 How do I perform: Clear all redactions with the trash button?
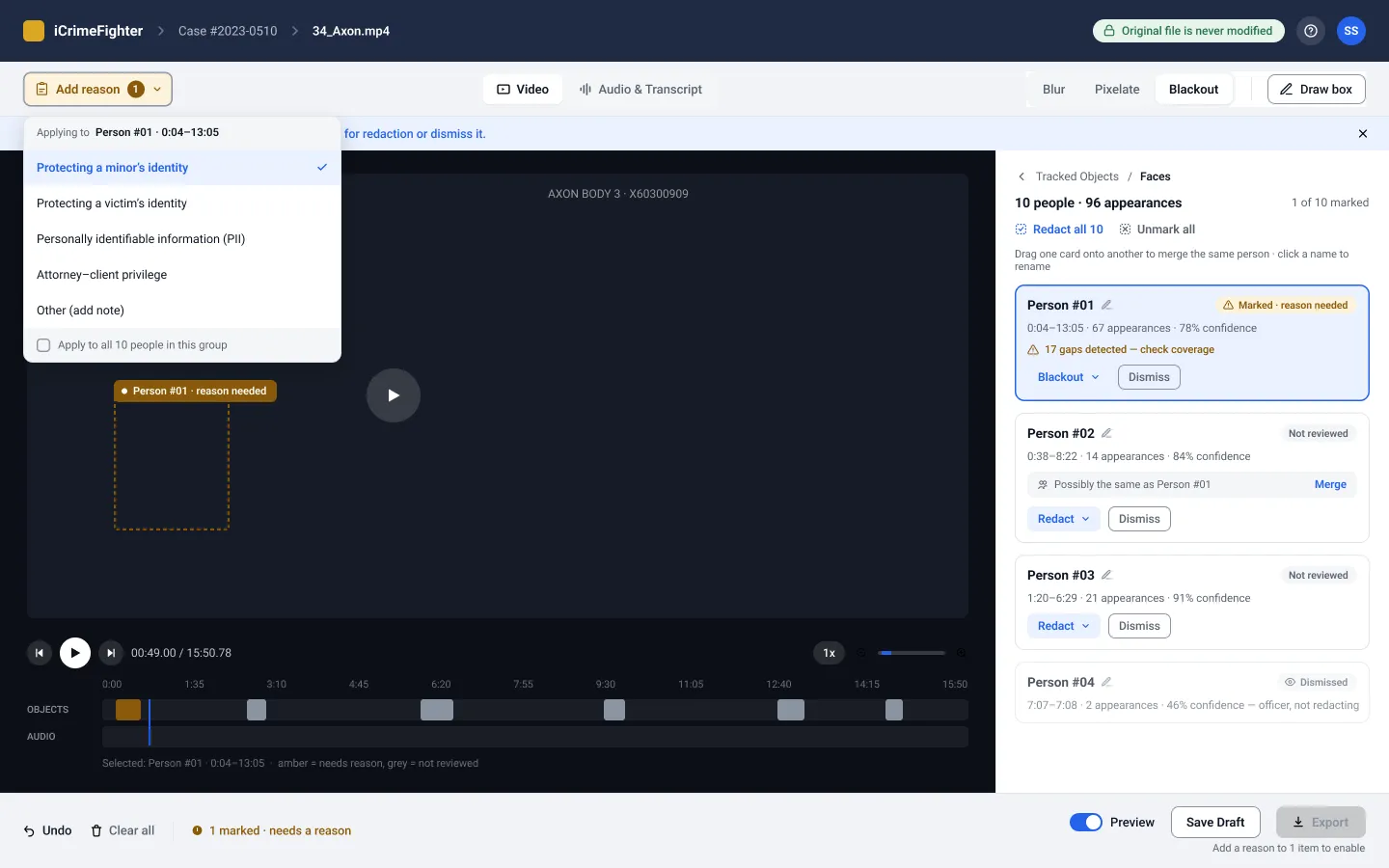point(123,830)
